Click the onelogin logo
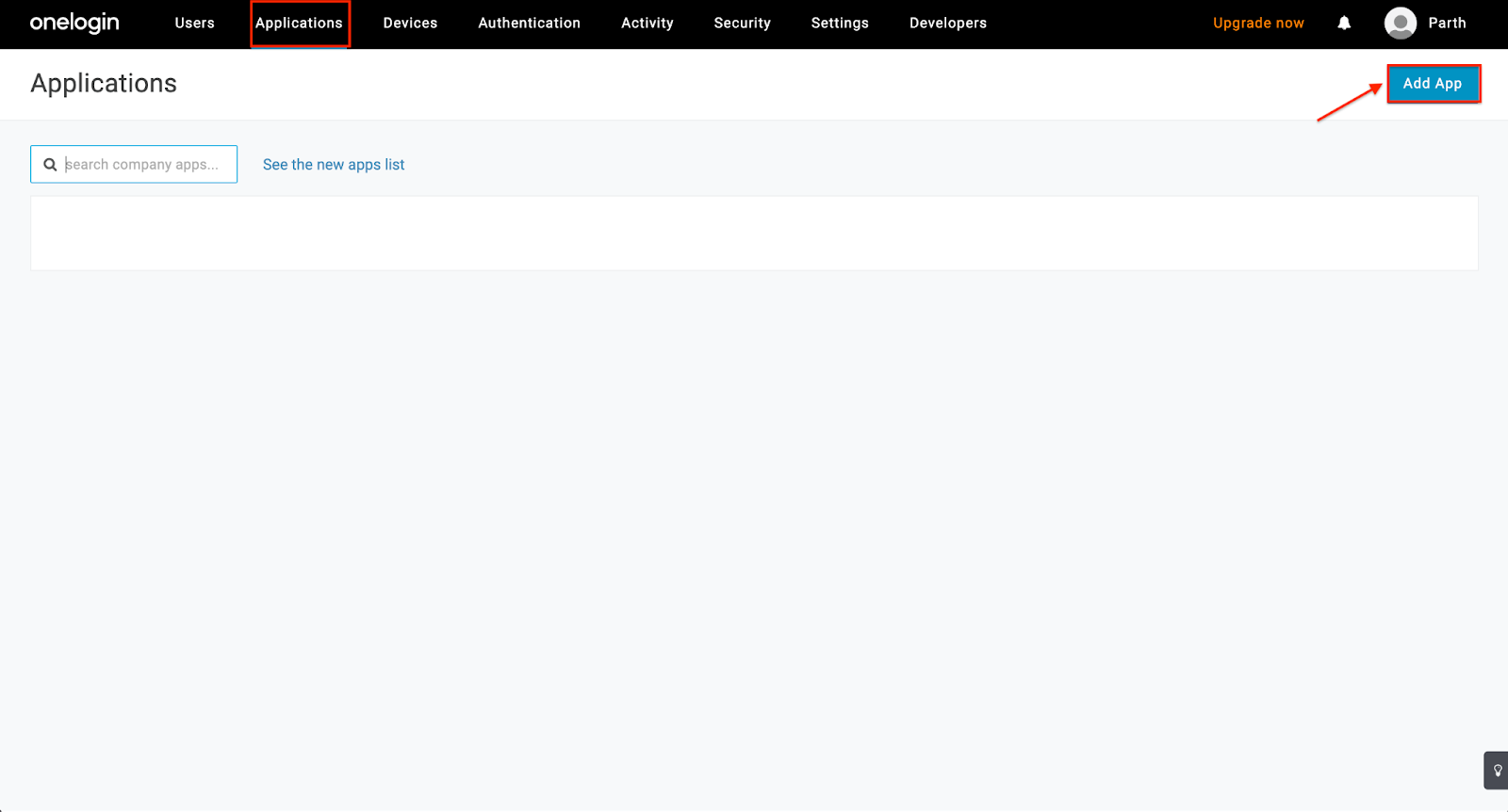Screen dimensions: 1508x812 tap(74, 23)
